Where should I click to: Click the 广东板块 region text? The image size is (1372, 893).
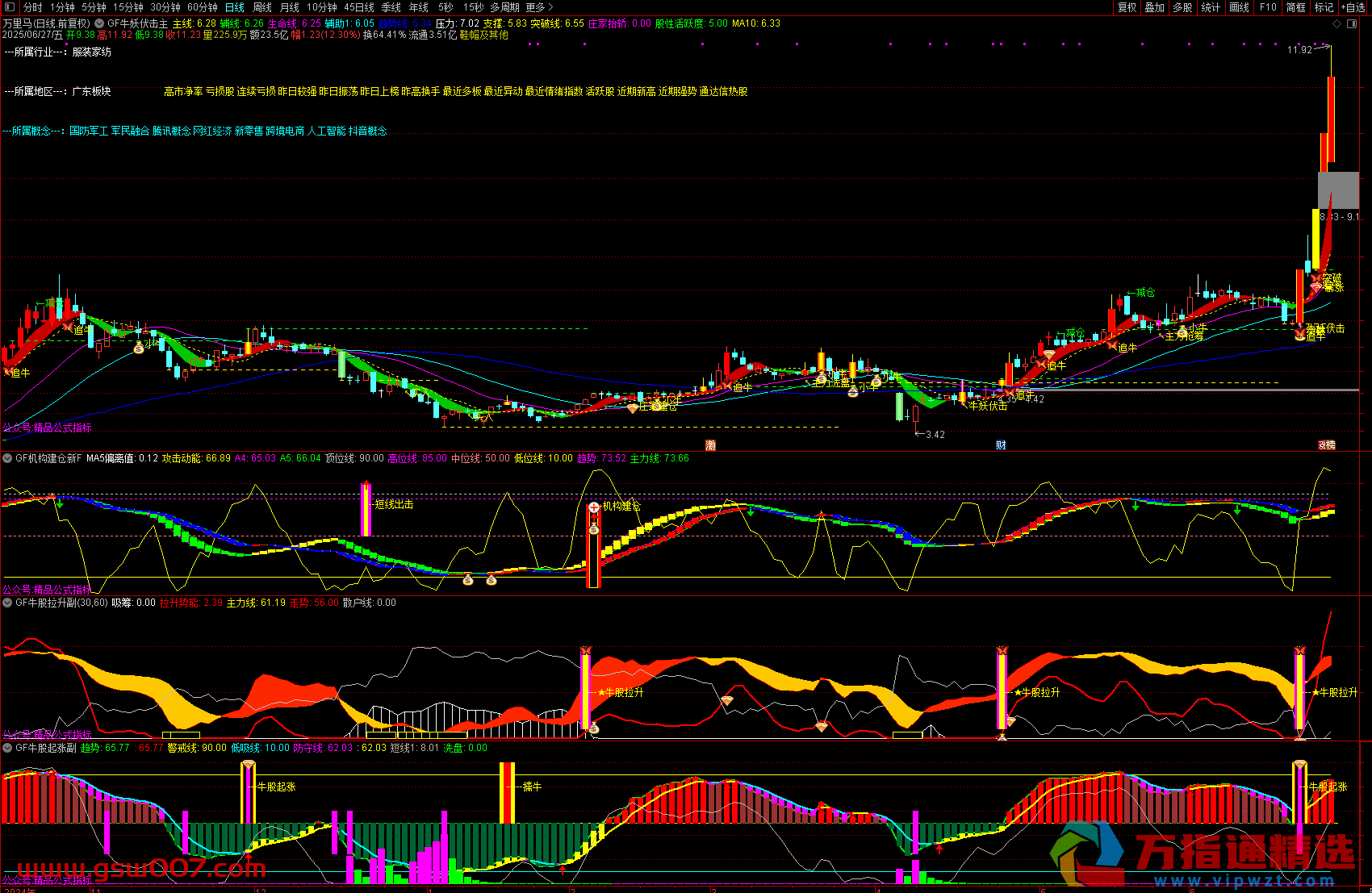click(x=92, y=91)
